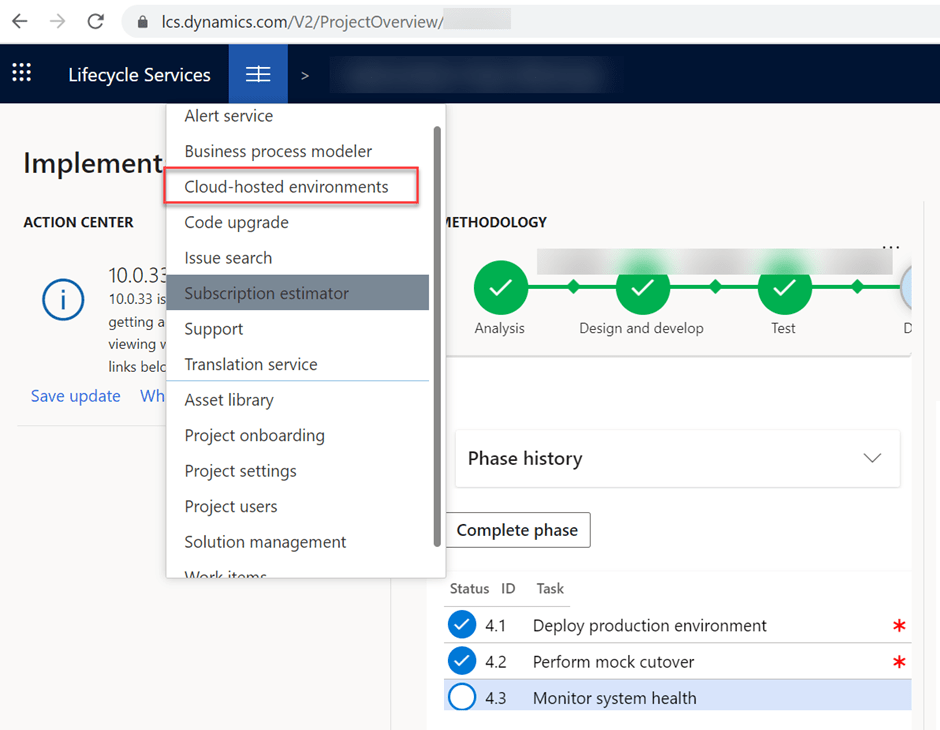Image resolution: width=940 pixels, height=730 pixels.
Task: Open Asset library from the menu
Action: pyautogui.click(x=229, y=400)
